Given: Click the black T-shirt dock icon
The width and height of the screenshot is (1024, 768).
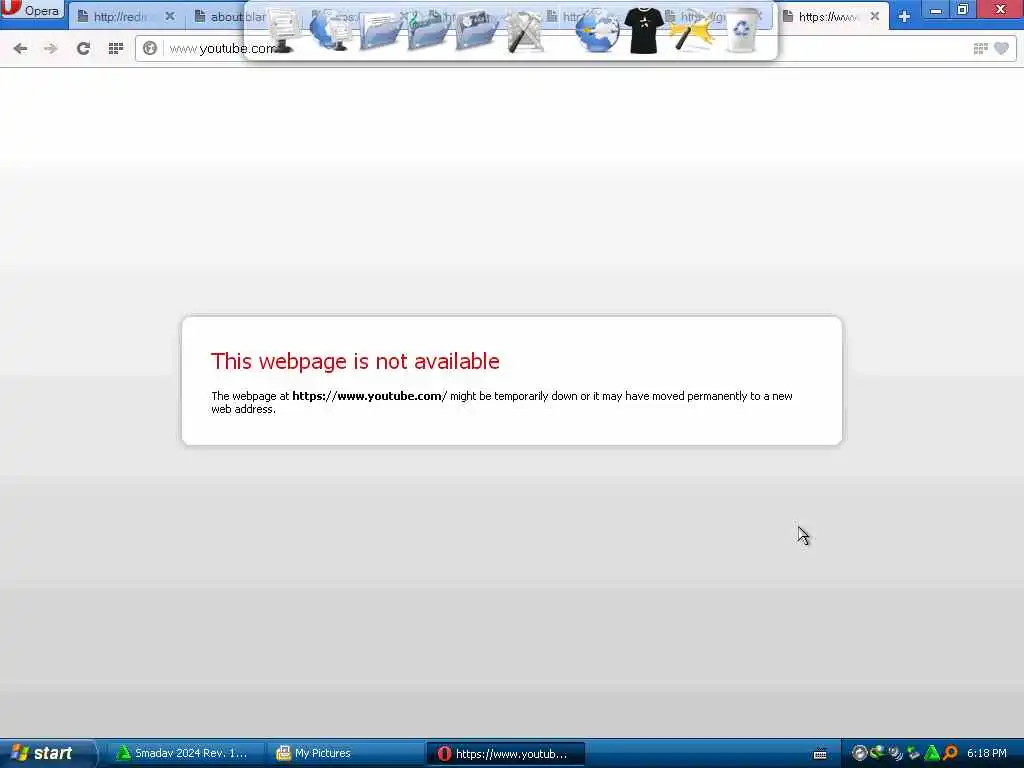Looking at the screenshot, I should (644, 30).
